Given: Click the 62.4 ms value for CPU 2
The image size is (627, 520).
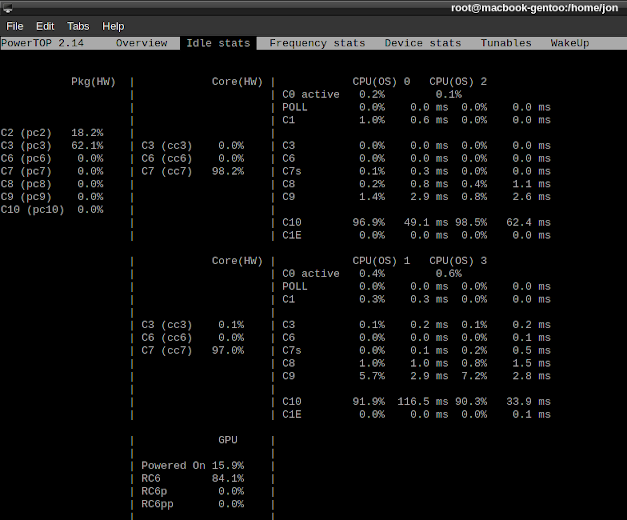Looking at the screenshot, I should point(529,222).
